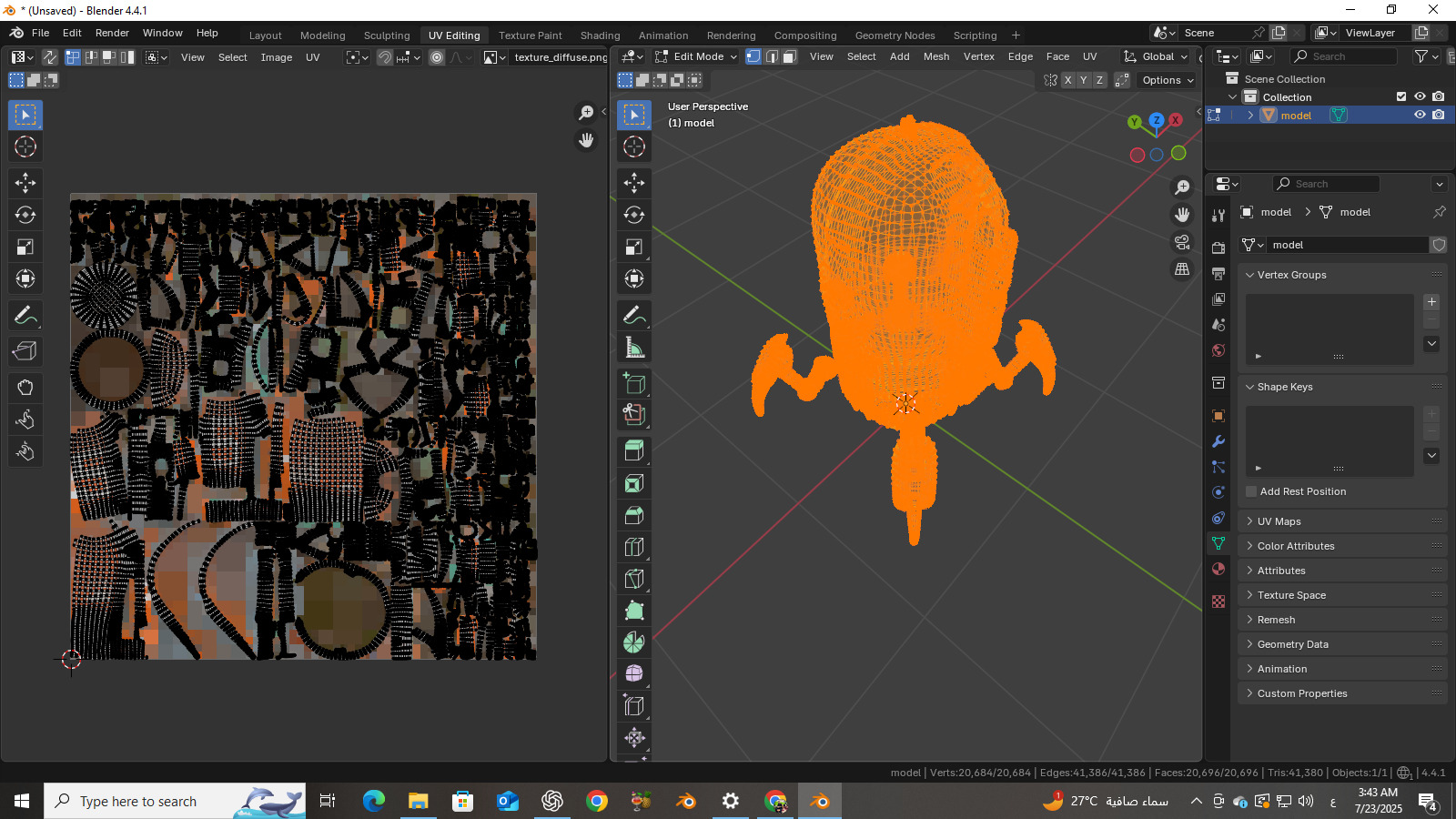Select the UV editor Grab sculpt tool

coord(25,388)
